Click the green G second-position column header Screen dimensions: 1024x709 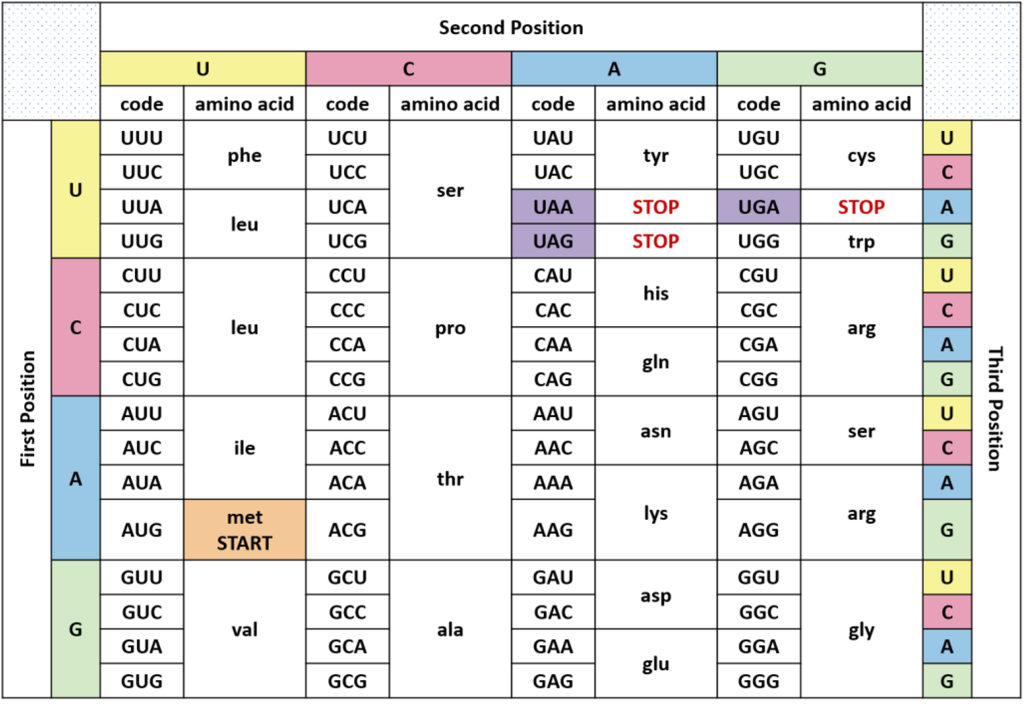[820, 69]
